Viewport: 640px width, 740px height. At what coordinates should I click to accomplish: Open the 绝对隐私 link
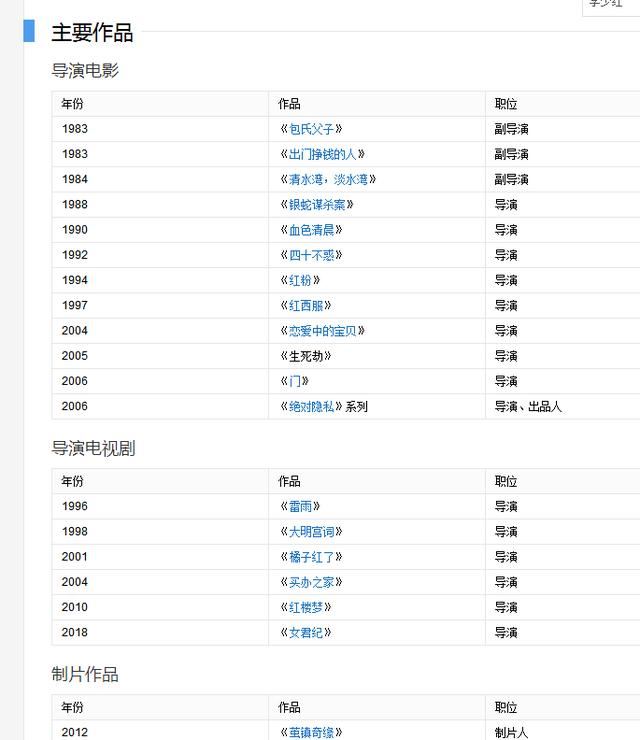(x=311, y=406)
